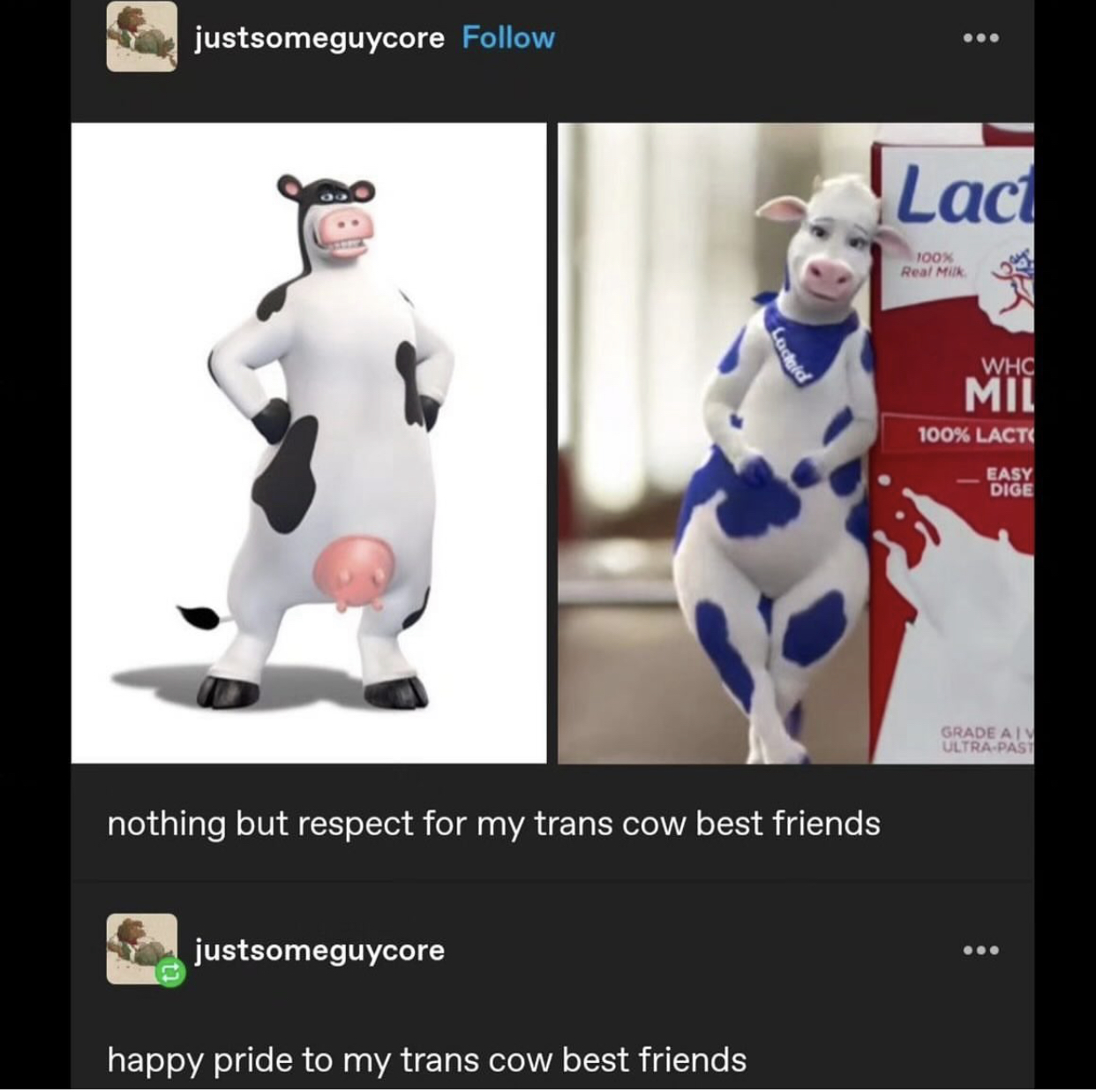This screenshot has width=1096, height=1092.
Task: Enlarge the black-and-white standing cow image
Action: click(x=309, y=443)
